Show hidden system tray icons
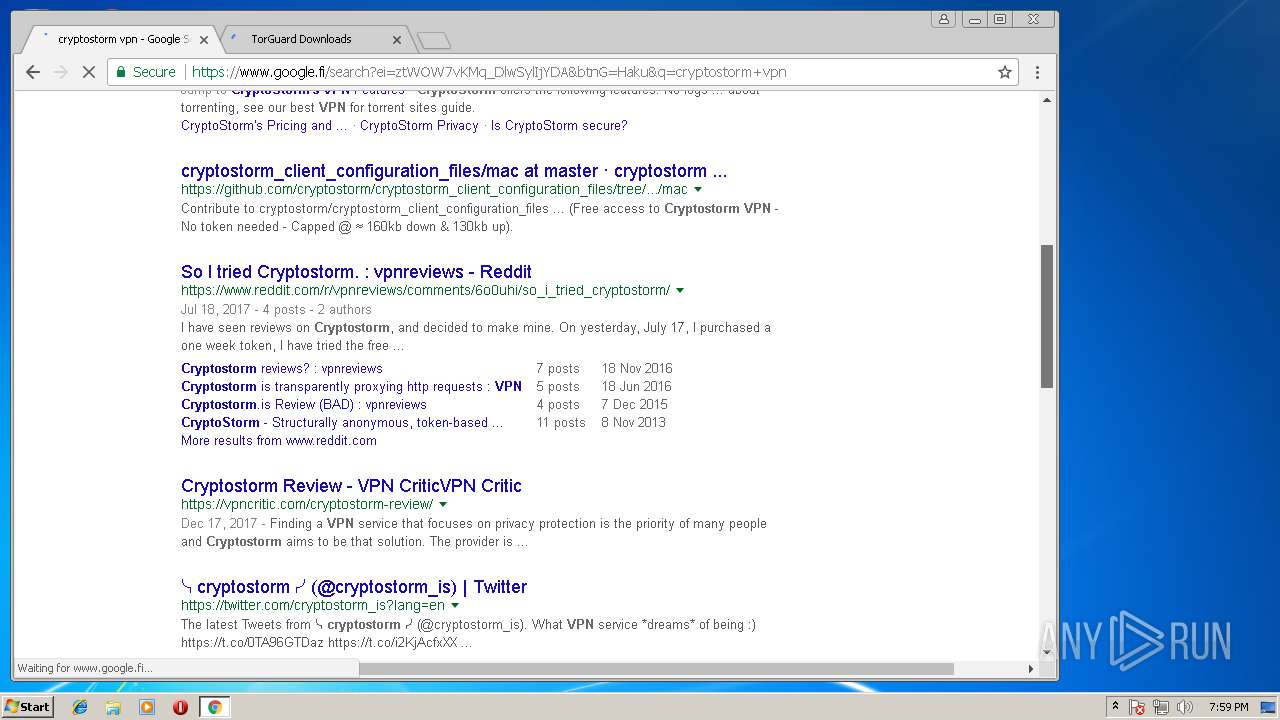The image size is (1280, 720). tap(1115, 707)
